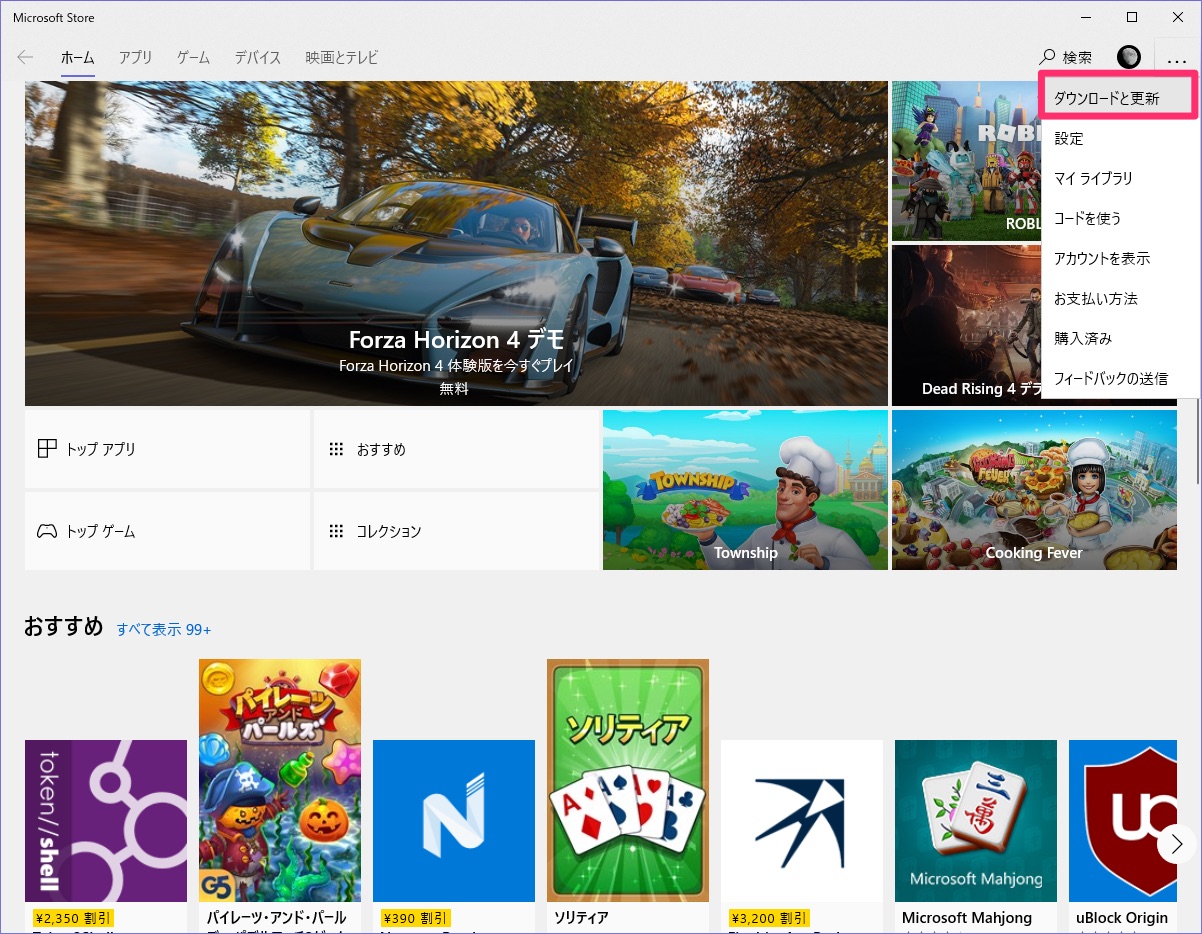Click the ソリティア app title text
1202x934 pixels.
[x=582, y=918]
